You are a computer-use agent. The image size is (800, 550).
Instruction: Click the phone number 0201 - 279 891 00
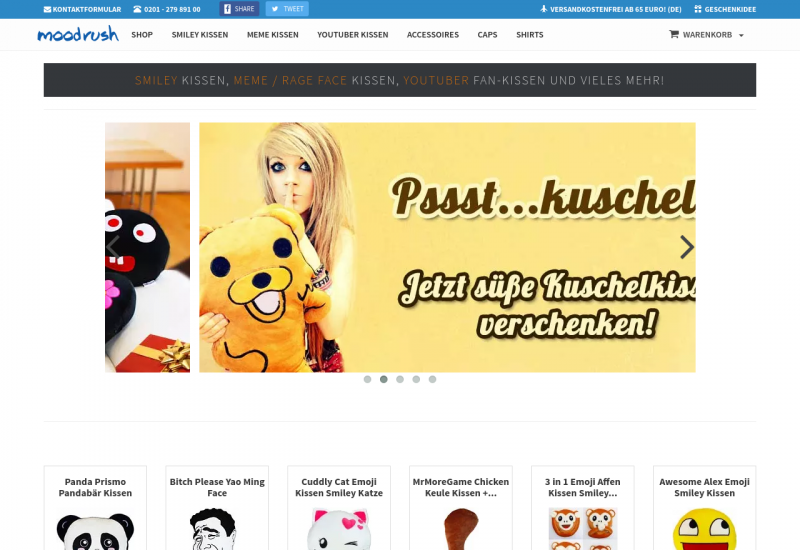(x=166, y=9)
